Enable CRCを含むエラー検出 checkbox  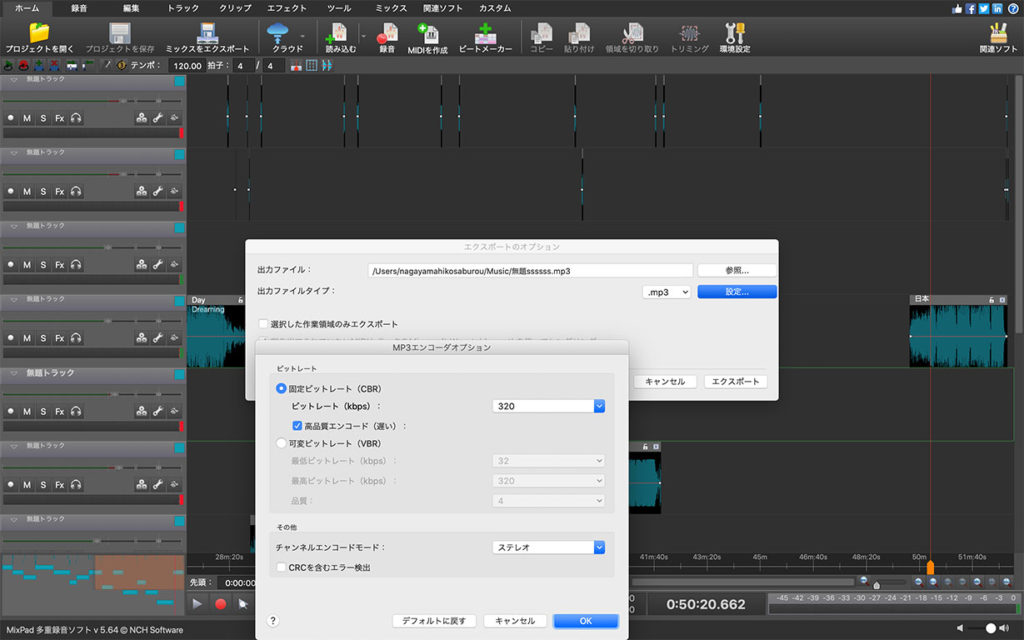(281, 568)
